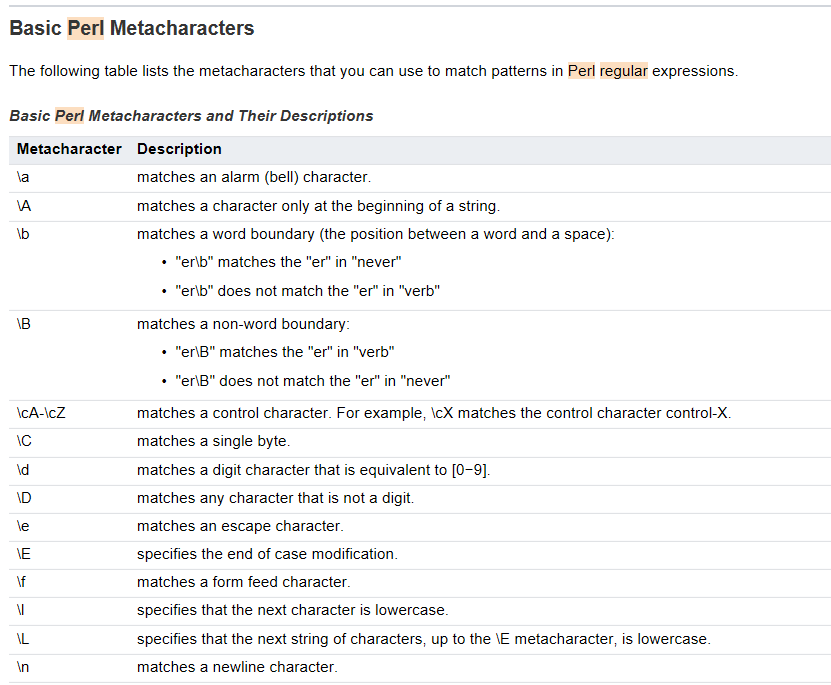Click the "Metacharacter" column header
Image resolution: width=831 pixels, height=685 pixels.
pyautogui.click(x=69, y=149)
